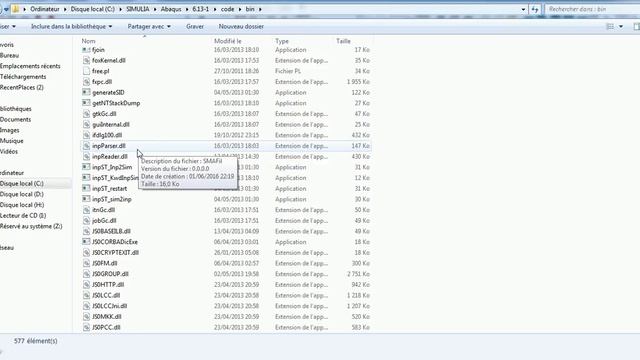This screenshot has height=360, width=640.
Task: Expand breadcrumb arrow after bin
Action: pyautogui.click(x=260, y=9)
